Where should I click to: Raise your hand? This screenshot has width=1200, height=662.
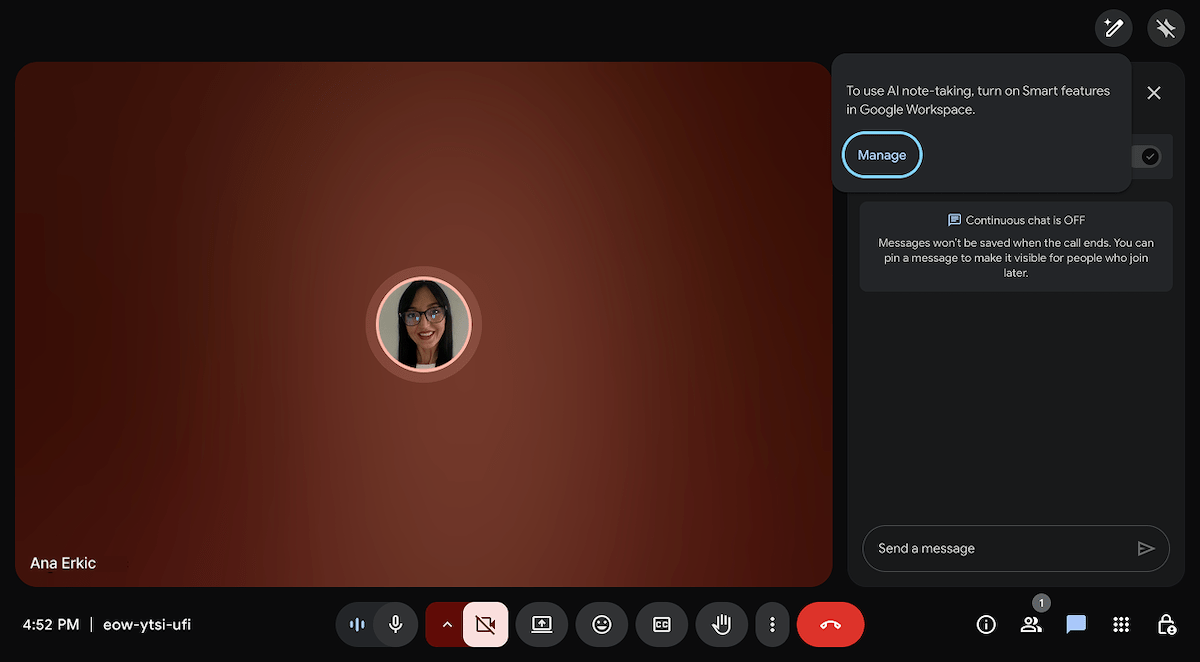[721, 624]
